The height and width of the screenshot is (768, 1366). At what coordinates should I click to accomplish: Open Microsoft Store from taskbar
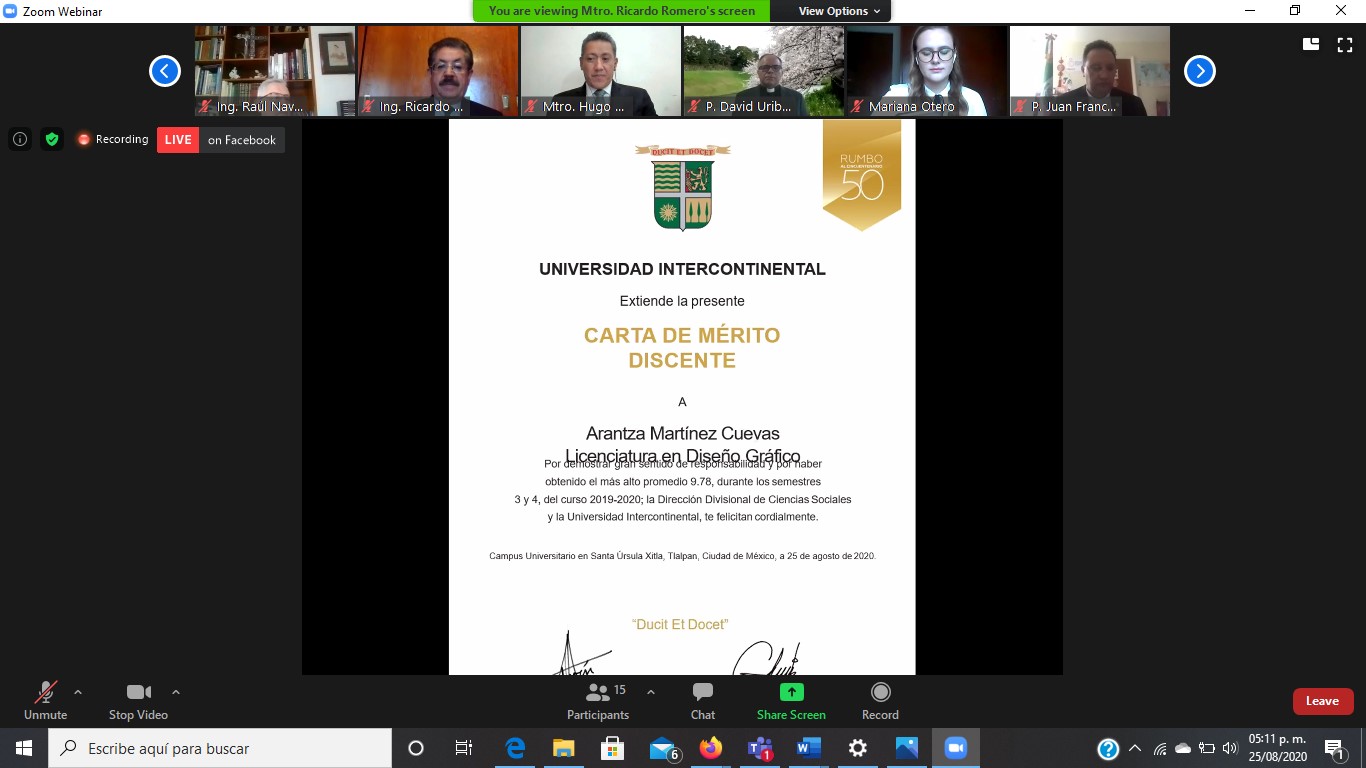[613, 748]
